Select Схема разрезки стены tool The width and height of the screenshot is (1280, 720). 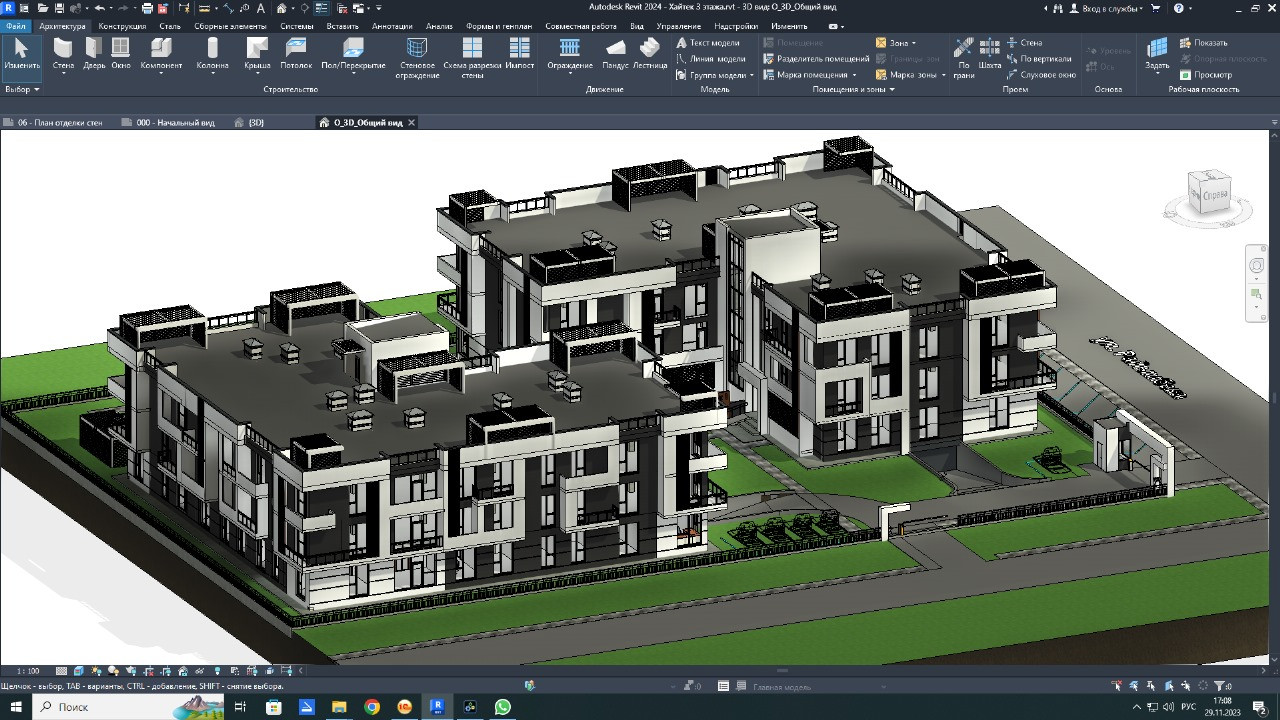coord(472,58)
